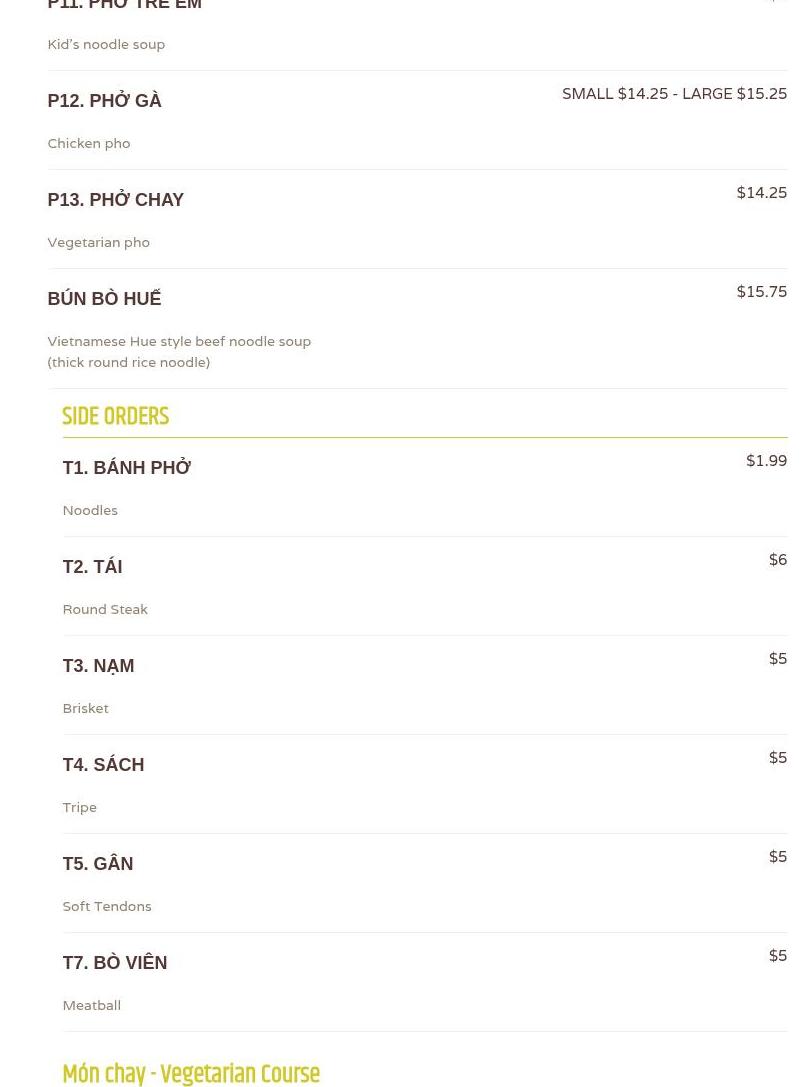The image size is (810, 1087).
Task: Click the Món chay - Vegetarian Course heading
Action: coord(191,1073)
